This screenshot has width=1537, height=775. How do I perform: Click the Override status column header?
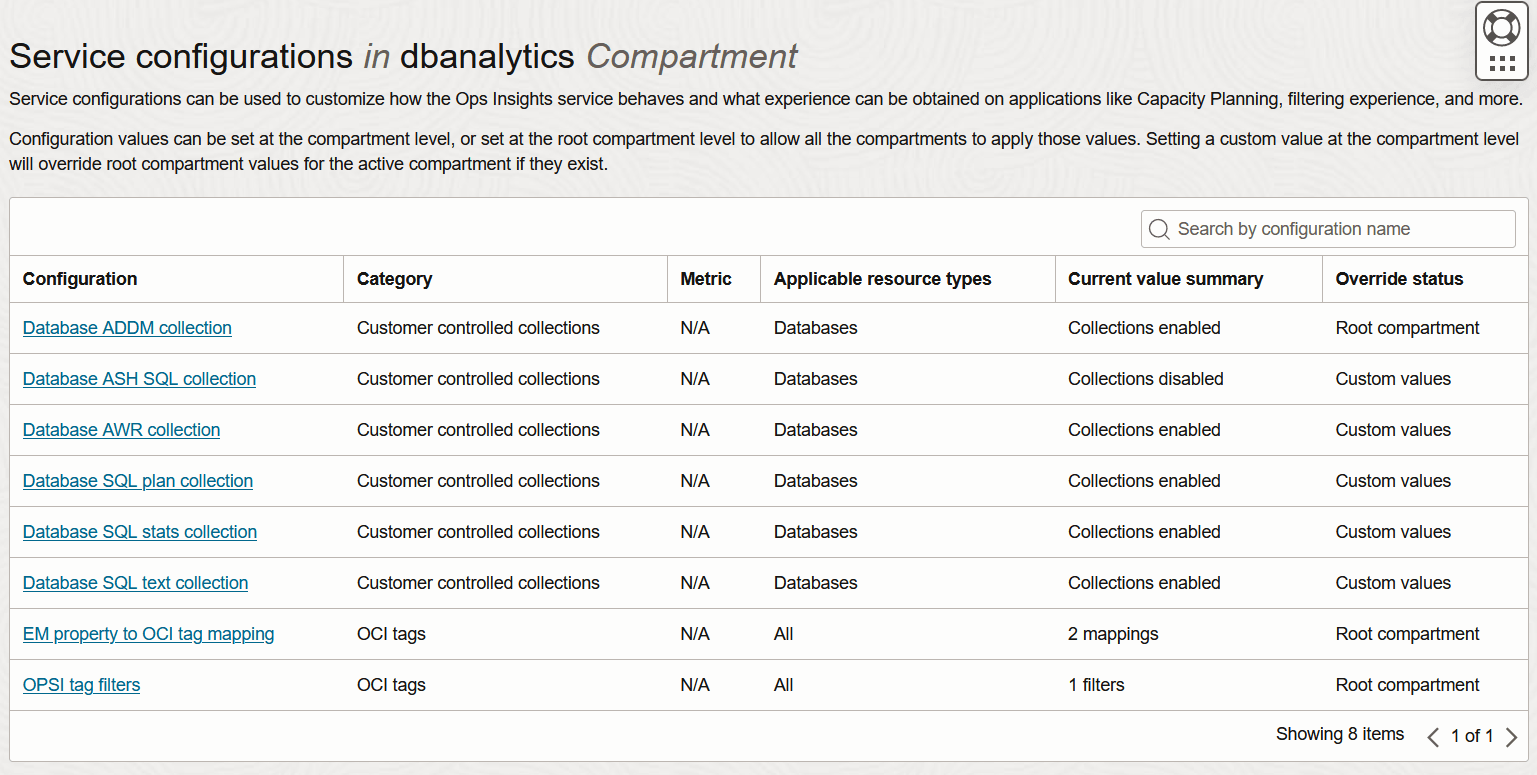(1399, 279)
